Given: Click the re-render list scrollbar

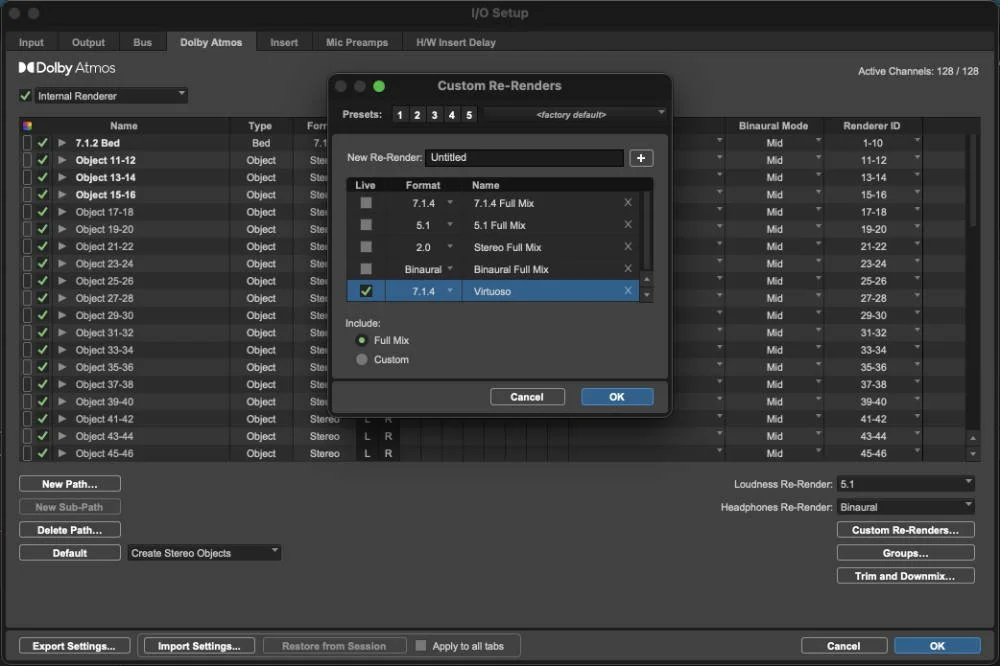Looking at the screenshot, I should 647,231.
